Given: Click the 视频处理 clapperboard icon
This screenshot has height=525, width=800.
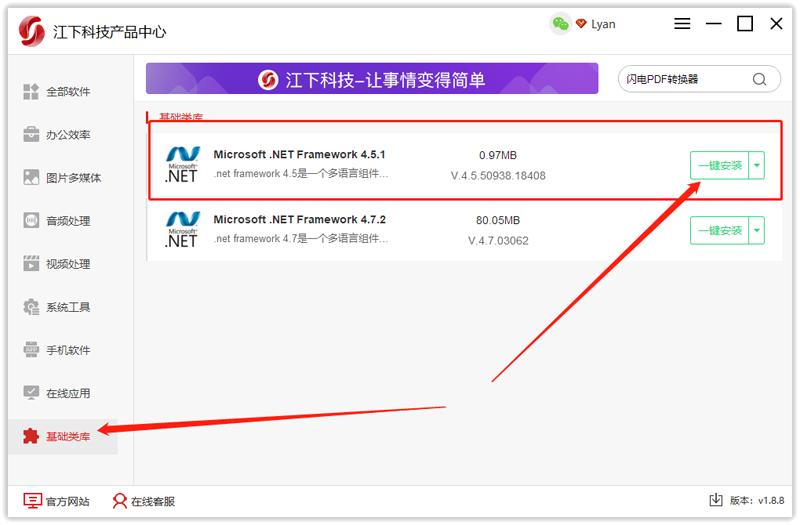Looking at the screenshot, I should click(x=31, y=264).
